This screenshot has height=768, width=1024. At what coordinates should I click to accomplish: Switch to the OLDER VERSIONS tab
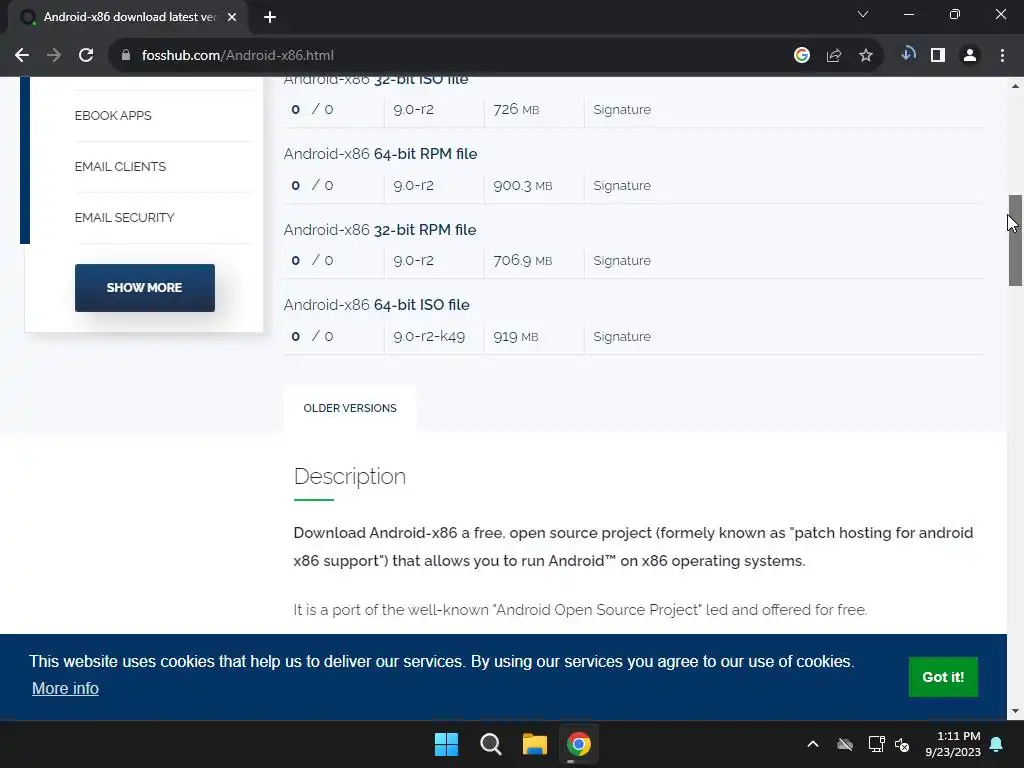click(350, 408)
